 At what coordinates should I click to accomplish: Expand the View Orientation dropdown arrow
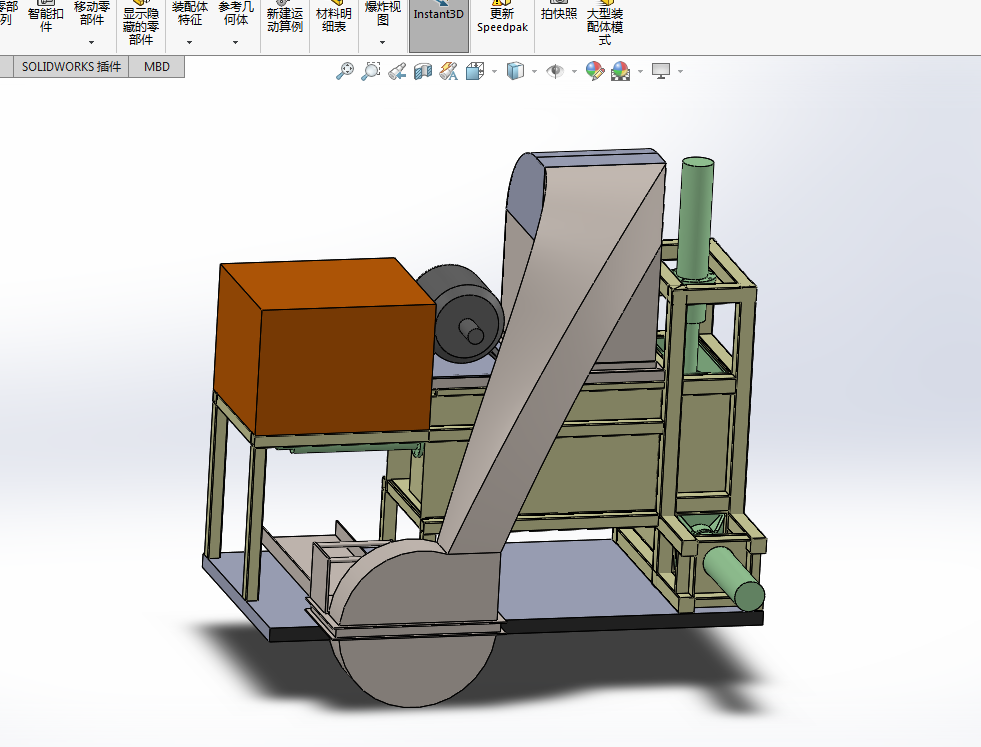[x=494, y=71]
